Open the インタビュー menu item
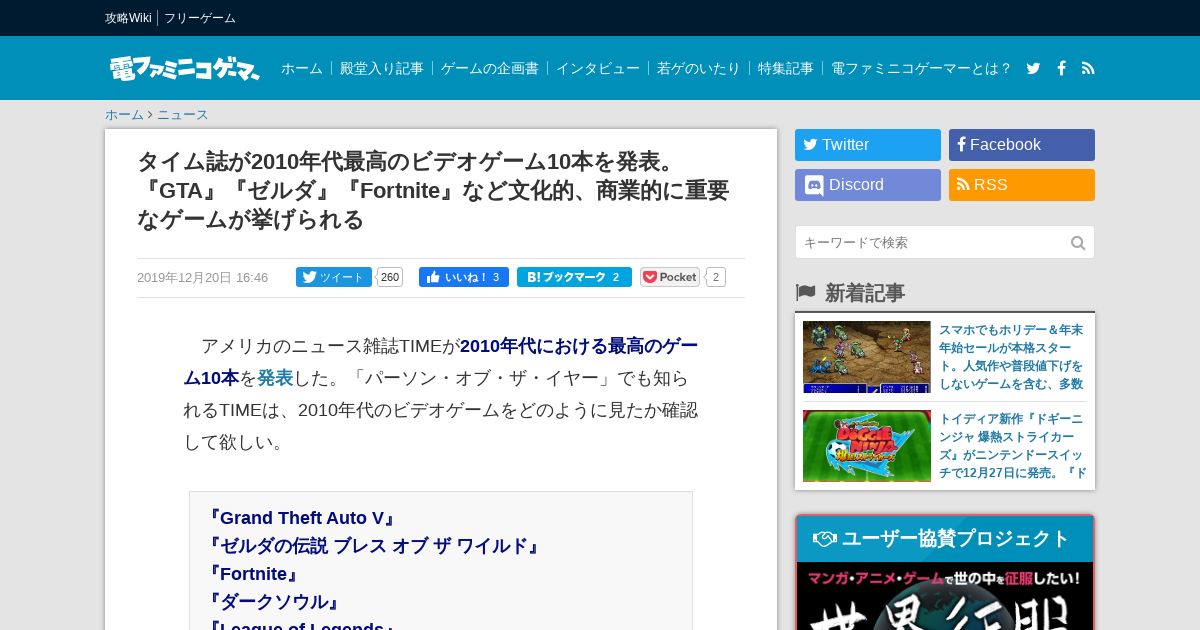Viewport: 1200px width, 630px height. [x=597, y=68]
